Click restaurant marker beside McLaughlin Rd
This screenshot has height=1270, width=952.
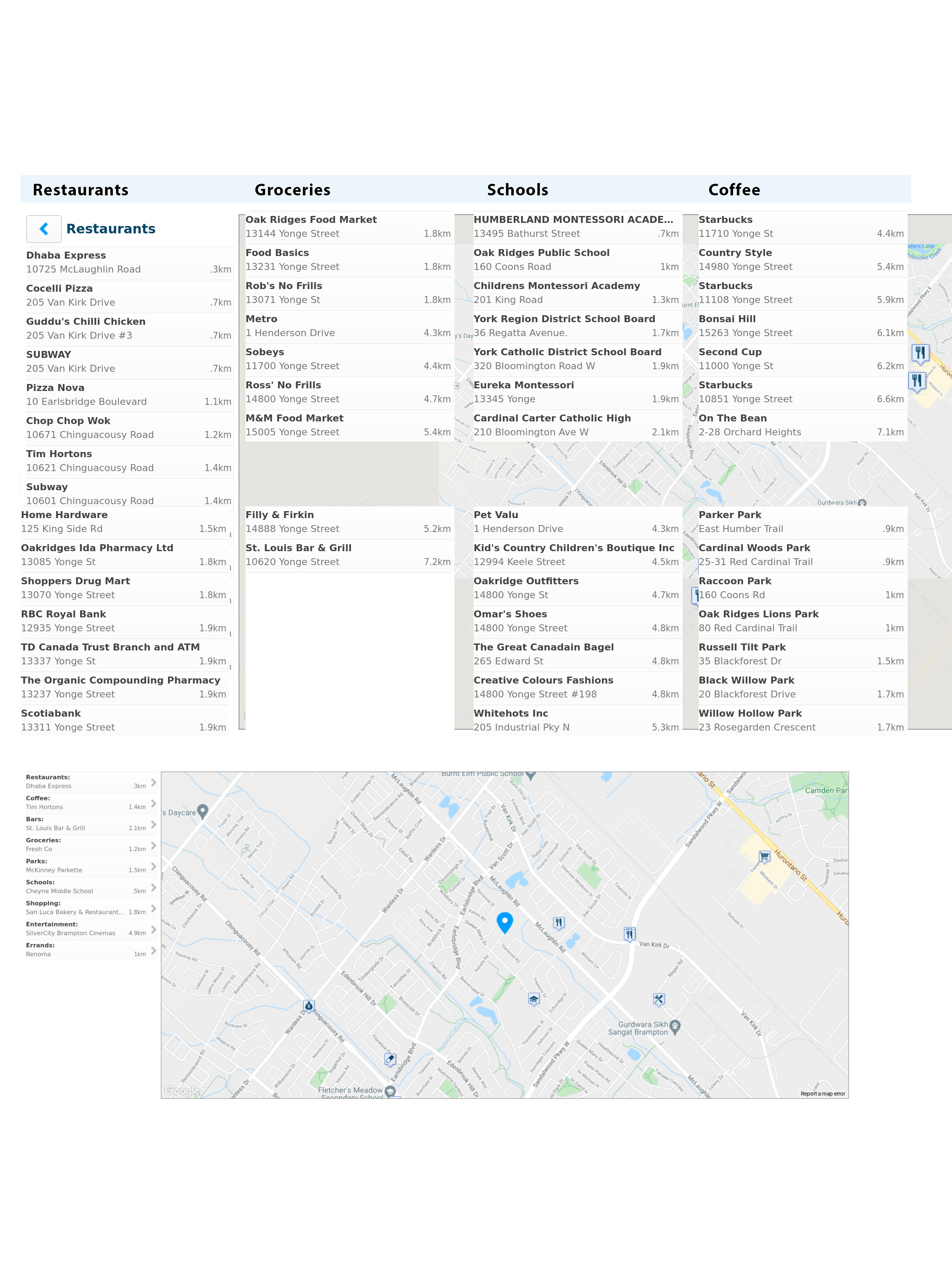558,923
